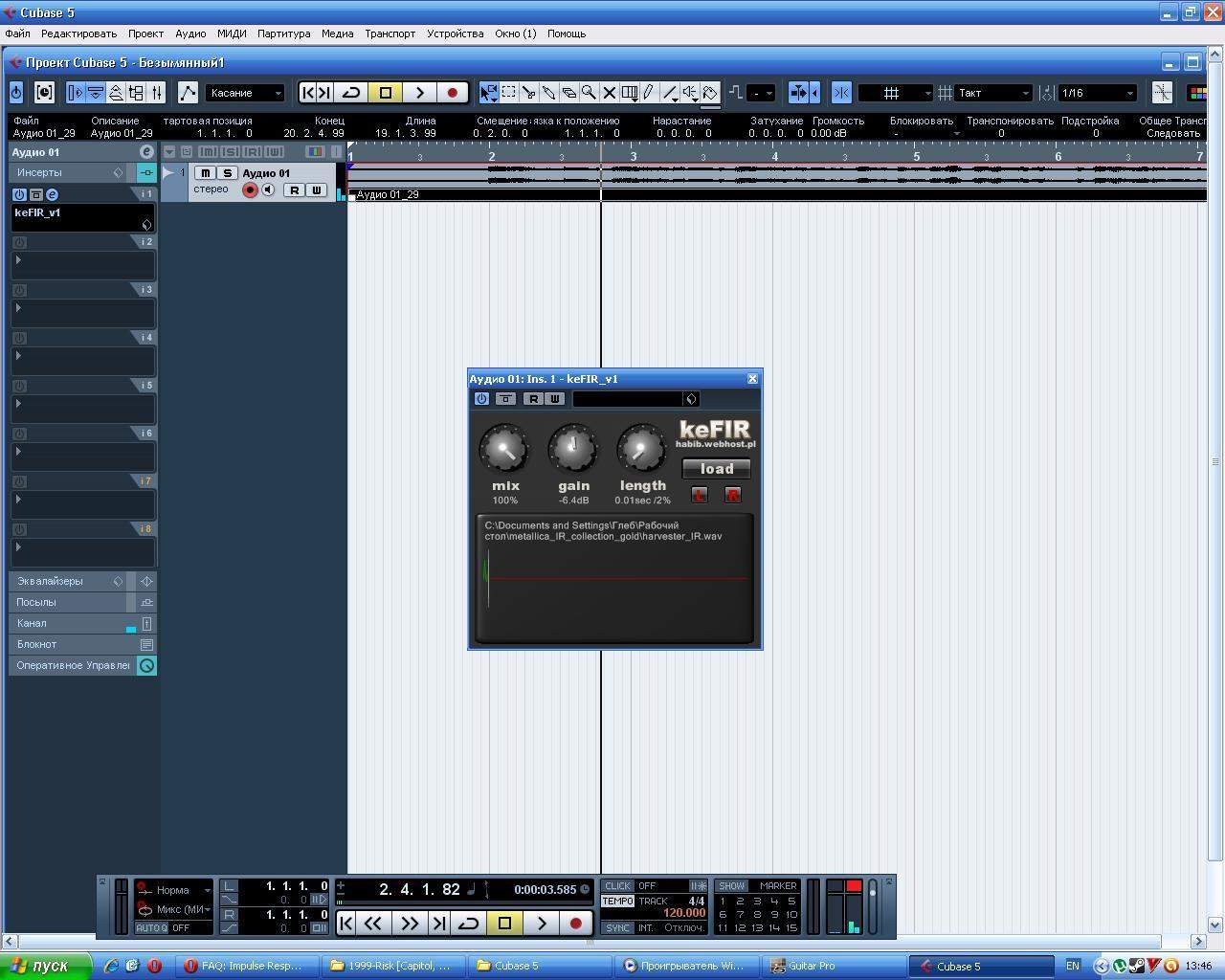This screenshot has width=1225, height=980.
Task: Click the пуск Start button
Action: click(x=46, y=966)
